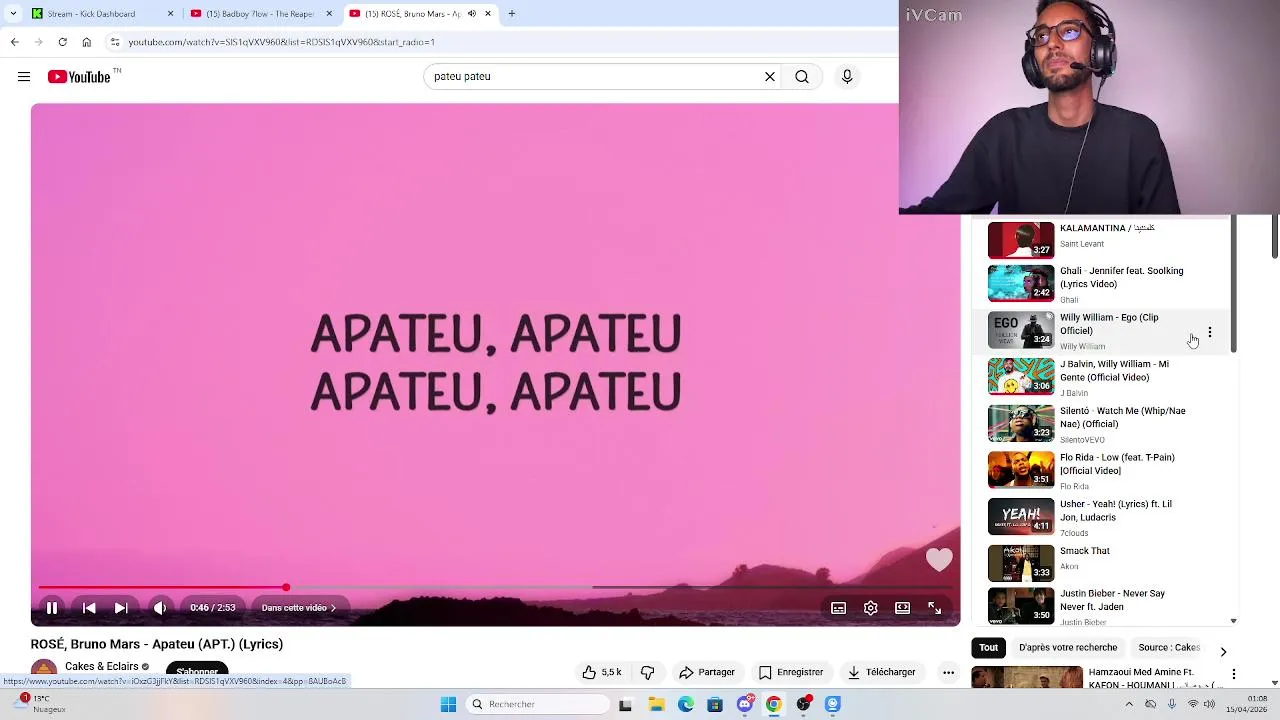Viewport: 1280px width, 720px height.
Task: Mute the ROSÉ tab via speaker icon
Action: tap(472, 14)
